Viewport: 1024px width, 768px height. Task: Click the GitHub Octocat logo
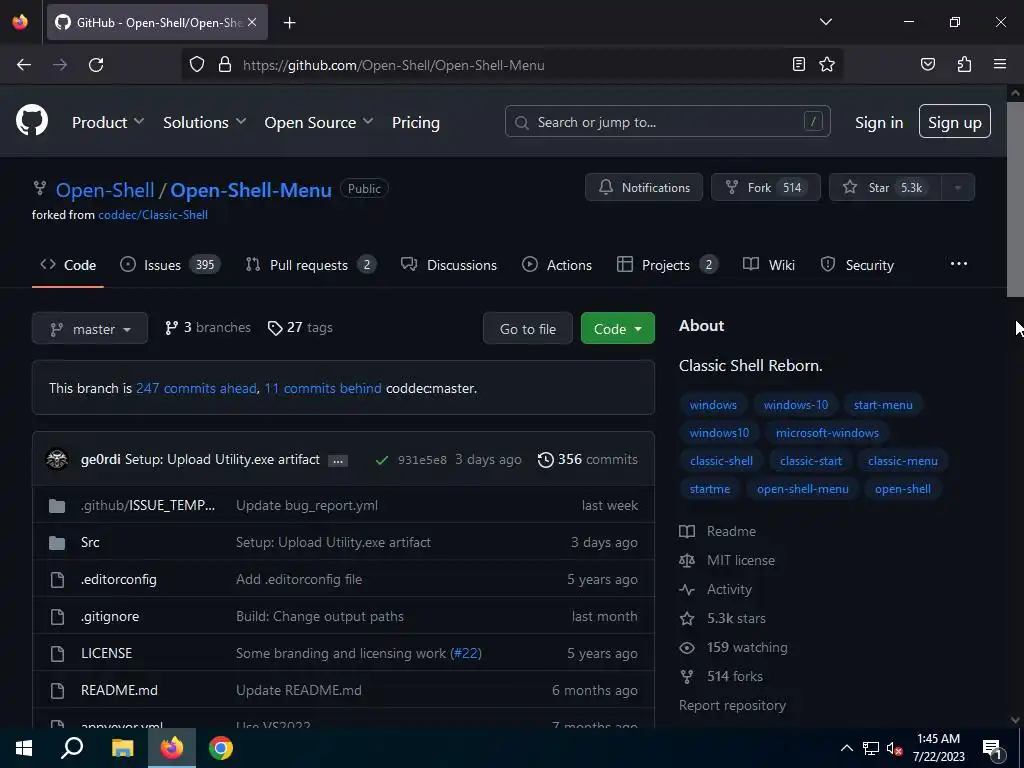[x=32, y=121]
